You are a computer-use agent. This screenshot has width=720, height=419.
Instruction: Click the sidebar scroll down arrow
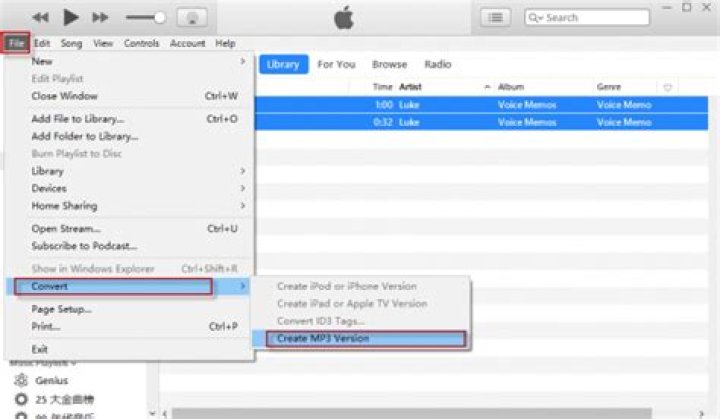click(152, 413)
